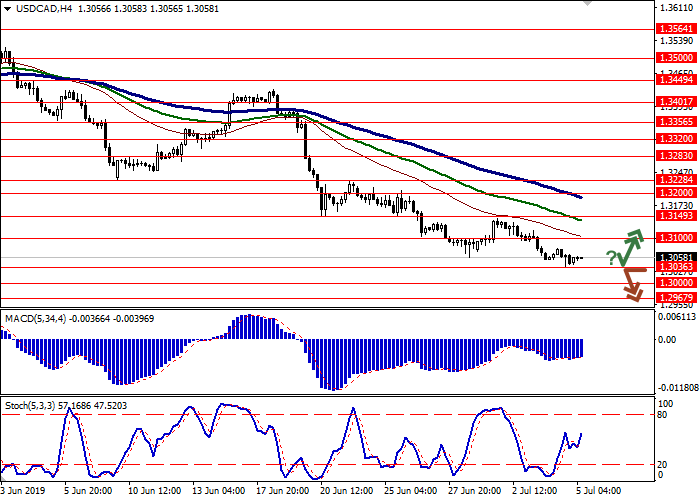
Task: Select the 1.30000 support level label
Action: 671,283
